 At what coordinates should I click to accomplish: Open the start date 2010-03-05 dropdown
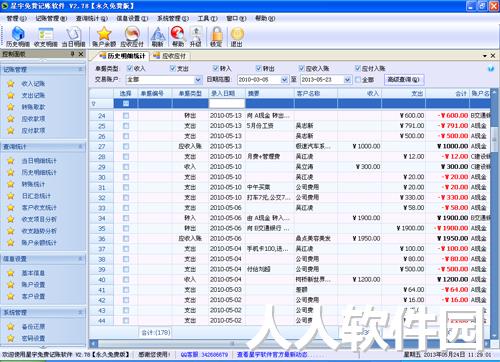(x=284, y=80)
